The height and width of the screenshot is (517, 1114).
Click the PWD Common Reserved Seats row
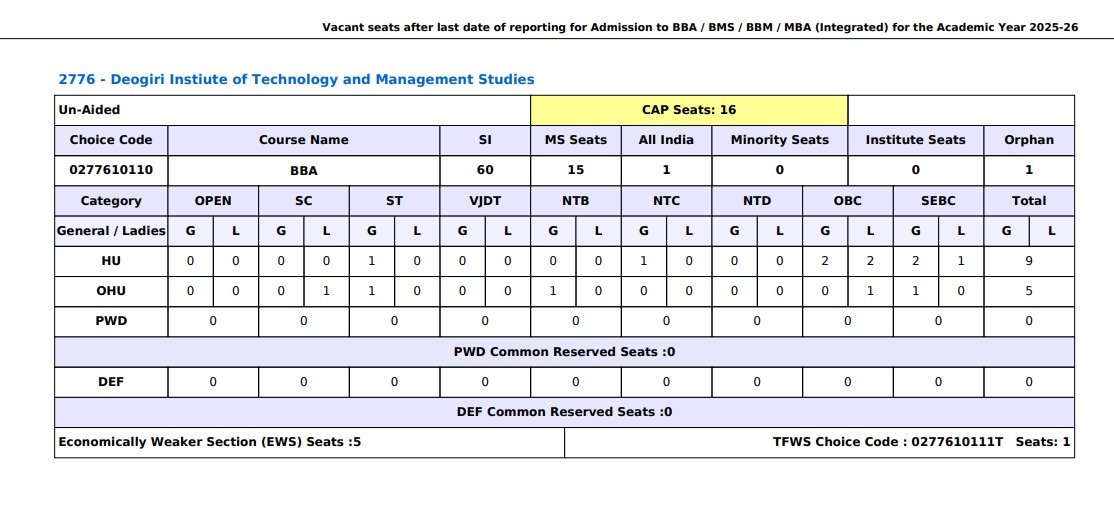tap(564, 352)
